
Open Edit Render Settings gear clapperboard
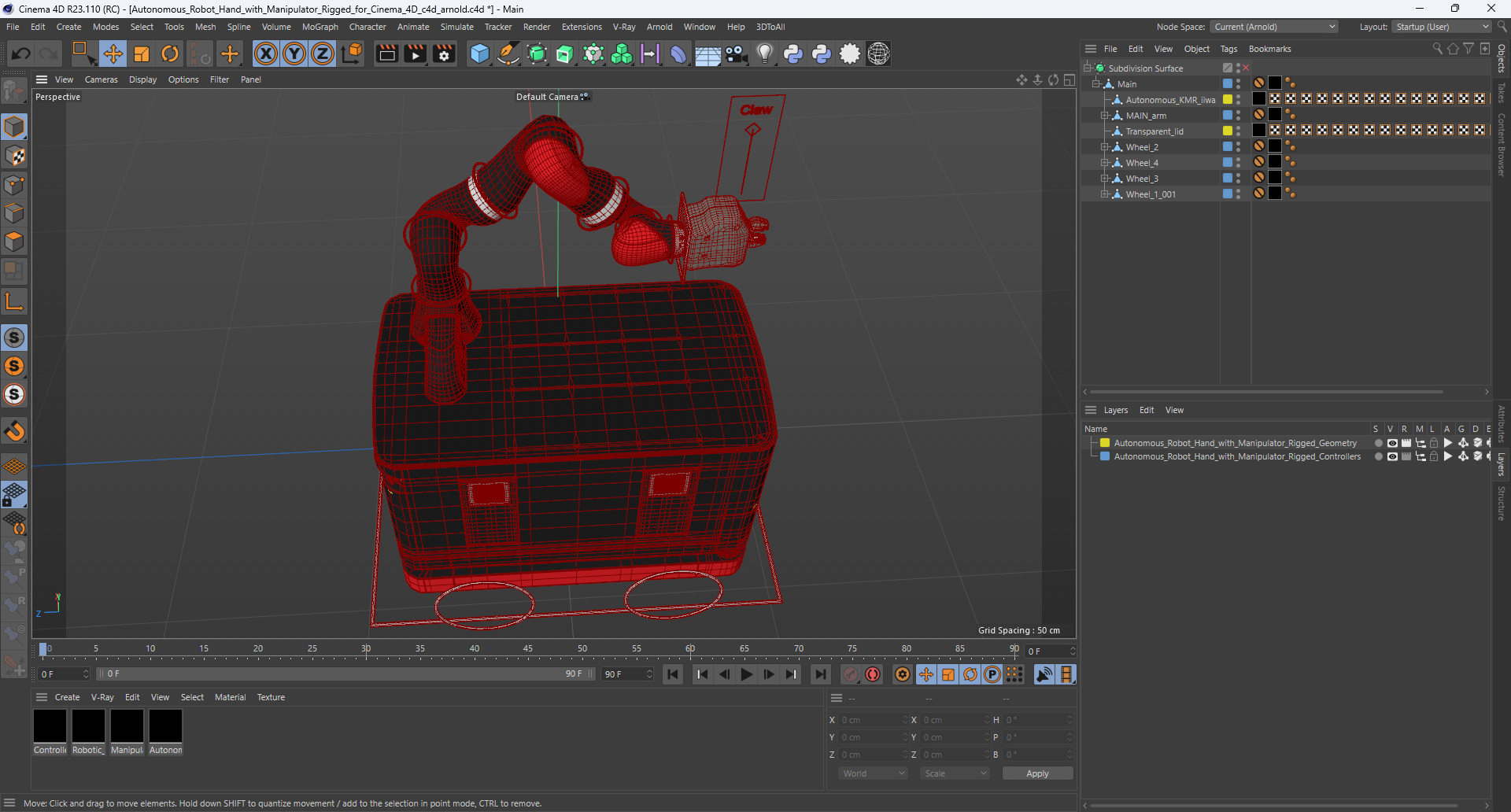(x=444, y=54)
